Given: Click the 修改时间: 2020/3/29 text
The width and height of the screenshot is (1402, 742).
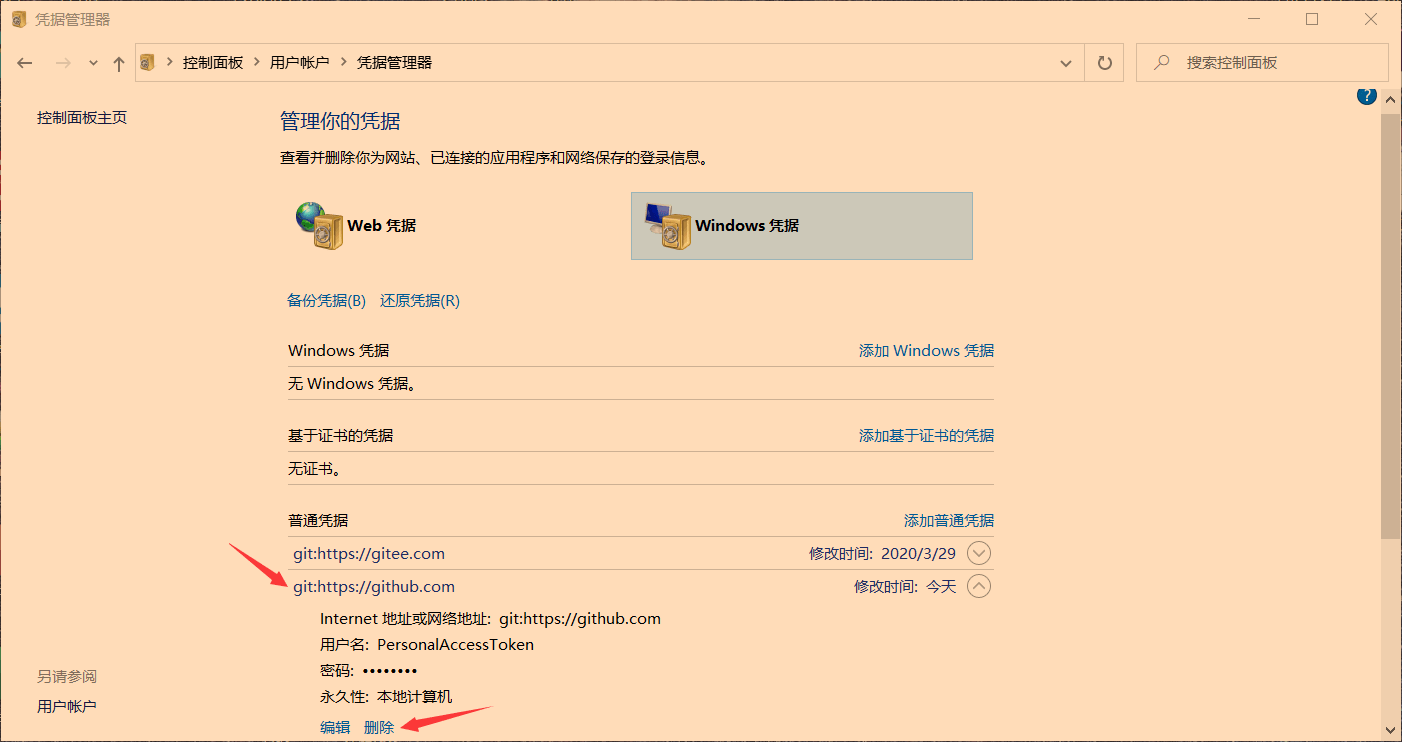Looking at the screenshot, I should (882, 553).
